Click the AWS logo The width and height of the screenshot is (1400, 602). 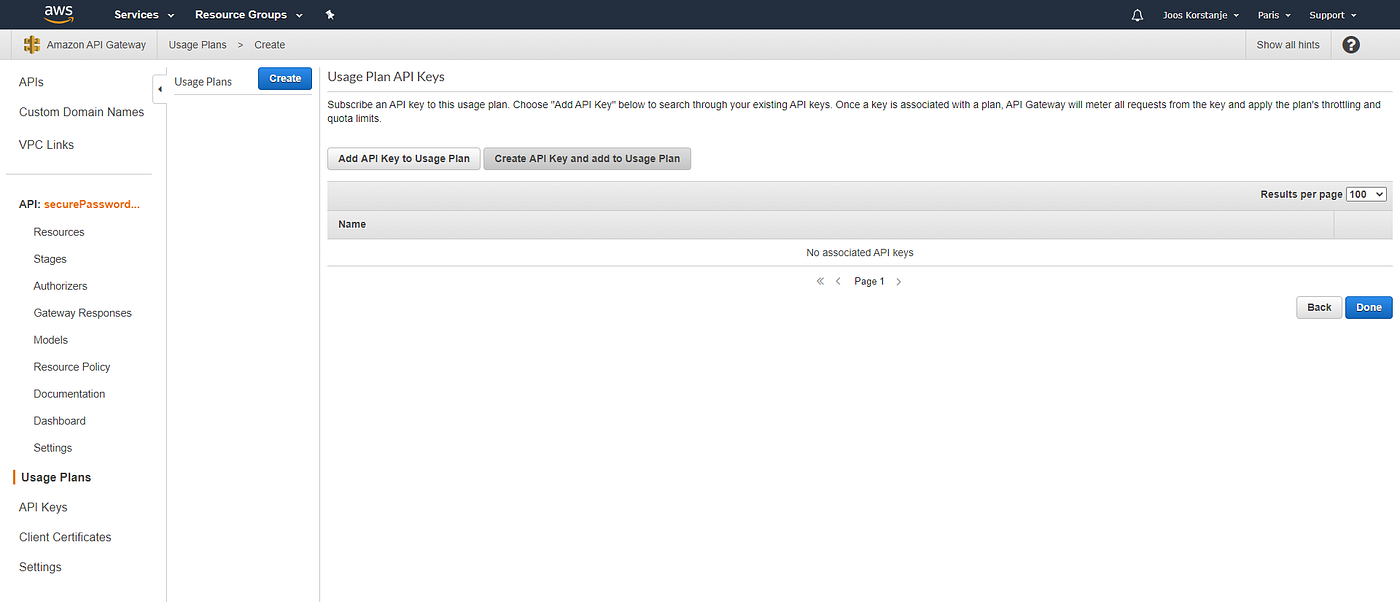58,14
